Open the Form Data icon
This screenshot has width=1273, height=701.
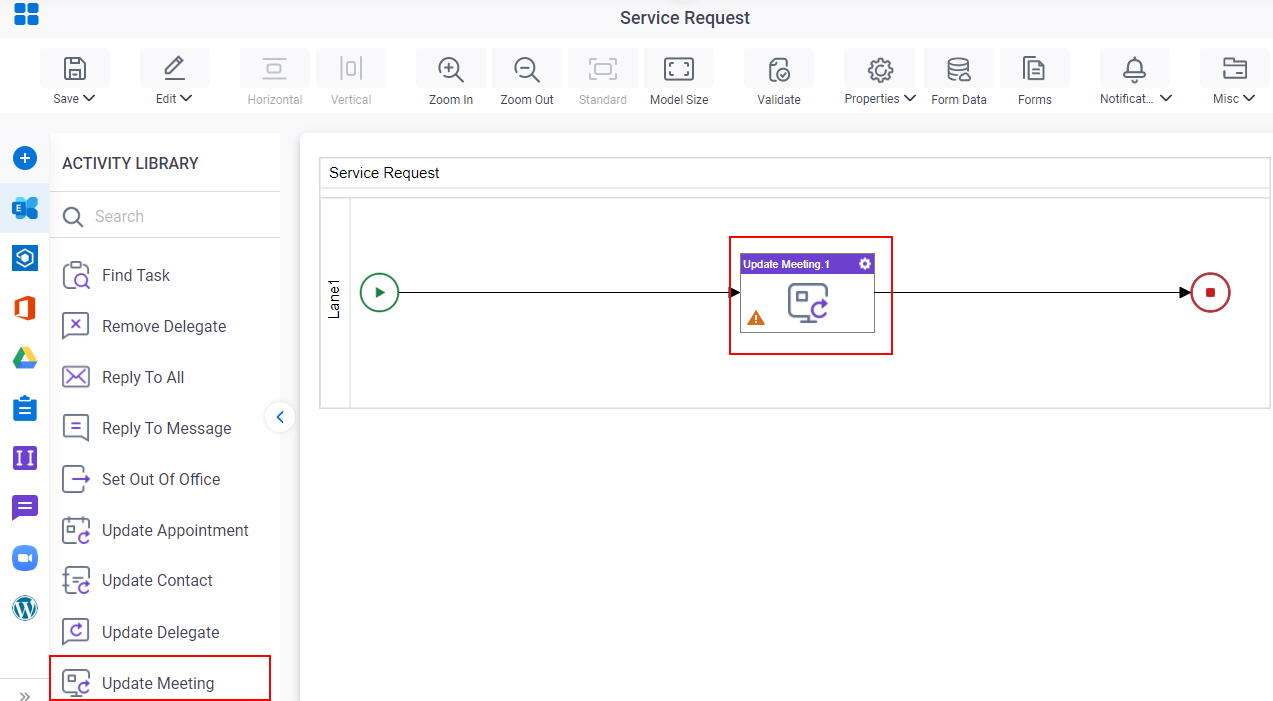click(959, 68)
